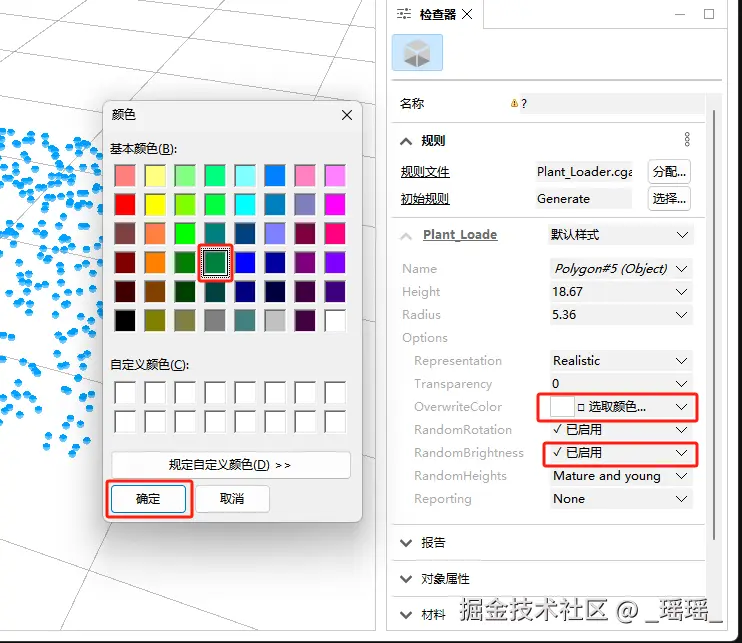The width and height of the screenshot is (742, 643).
Task: Collapse the Plant_Loade attributes group
Action: (406, 236)
